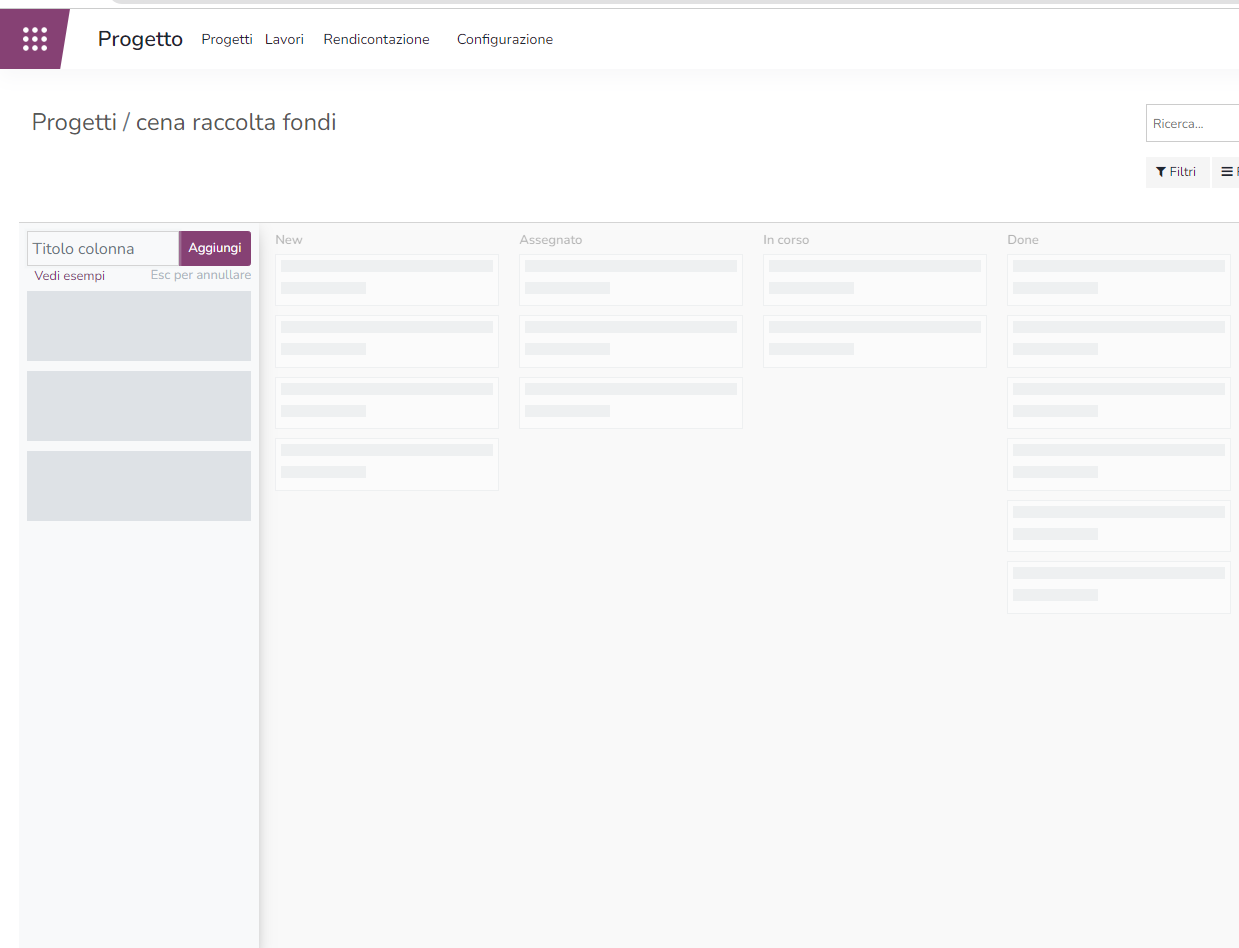Screen dimensions: 1239x948
Task: Click the funnel icon on Filtri
Action: pos(1160,172)
